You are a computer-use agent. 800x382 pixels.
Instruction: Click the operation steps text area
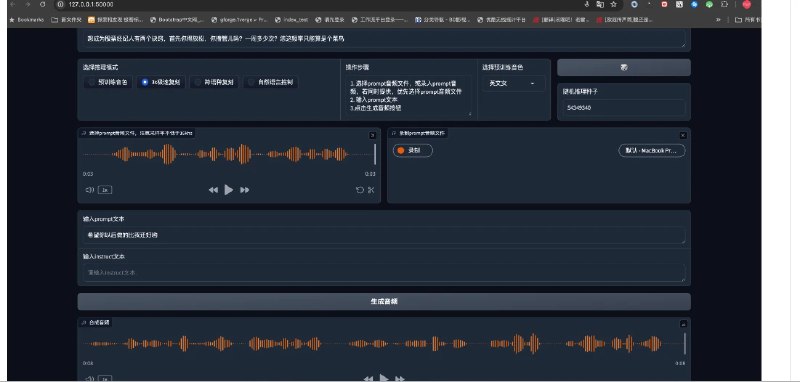click(x=409, y=95)
